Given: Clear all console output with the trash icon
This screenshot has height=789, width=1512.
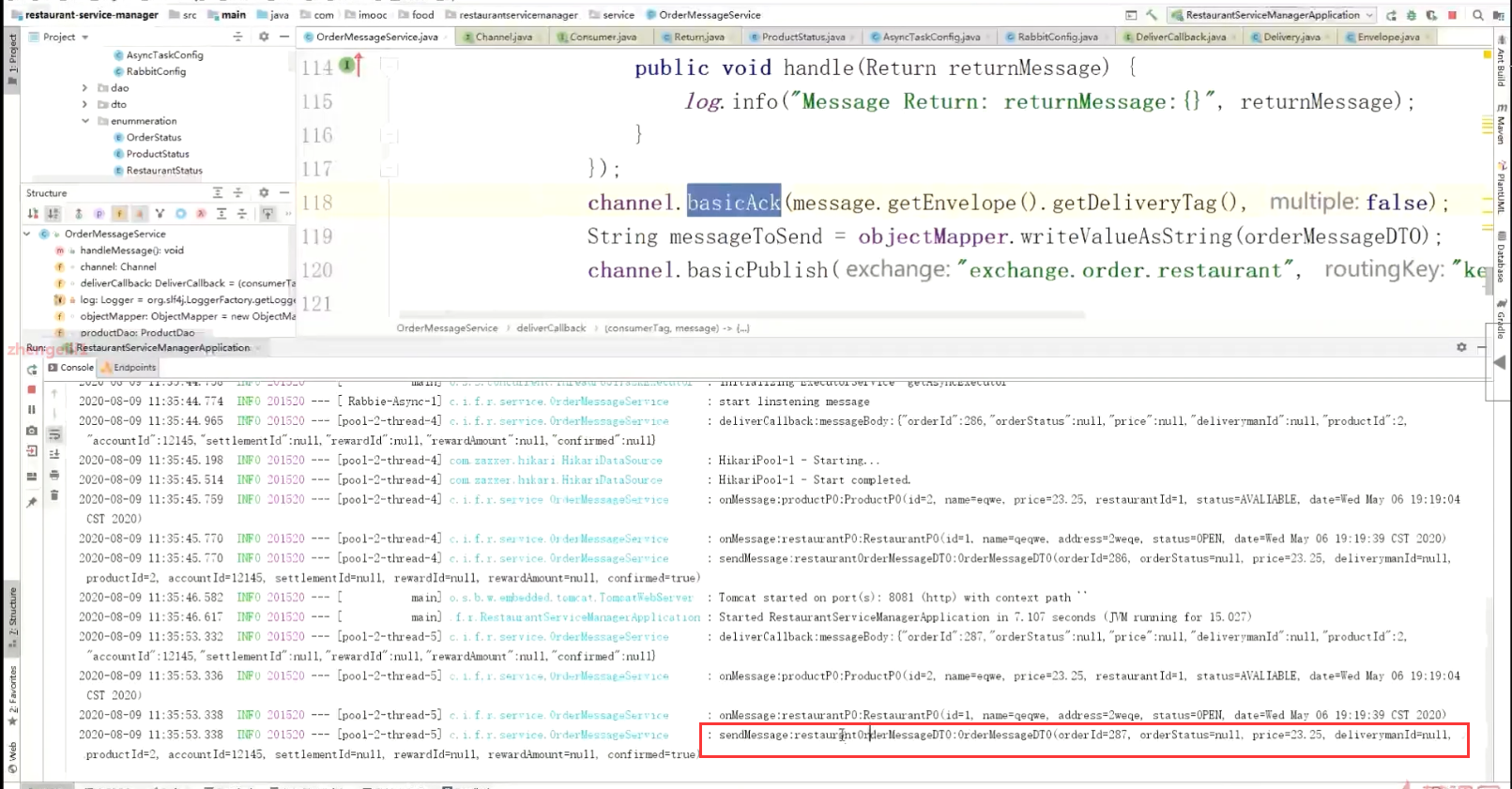Looking at the screenshot, I should (x=54, y=494).
